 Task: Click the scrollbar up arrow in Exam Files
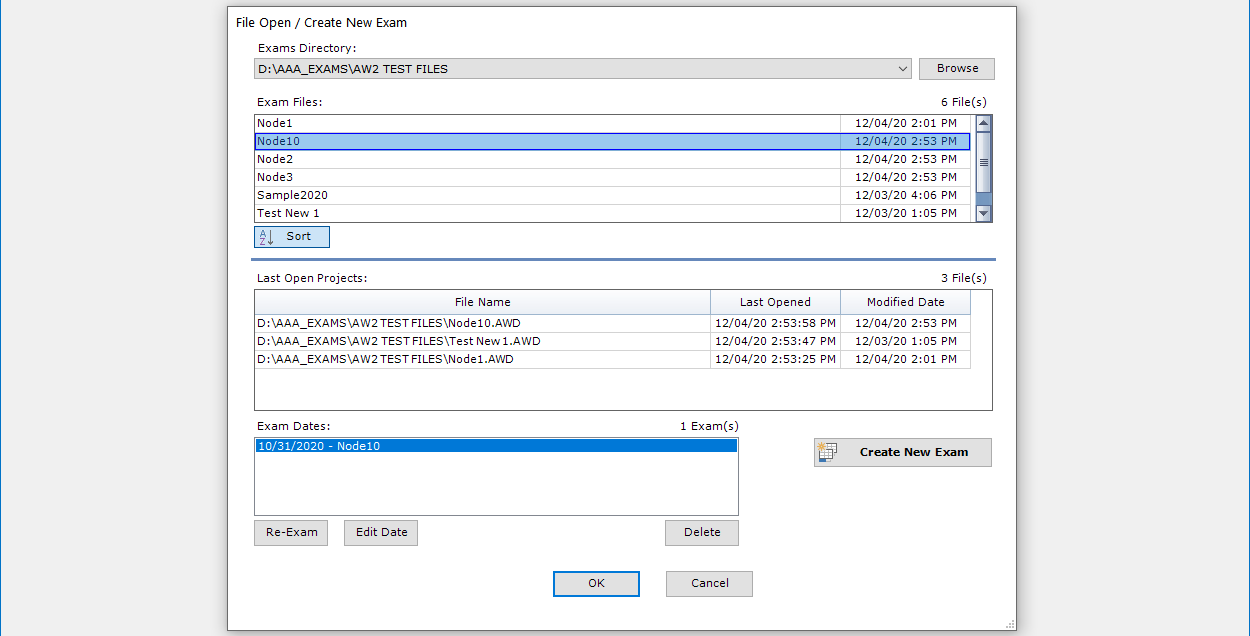tap(982, 123)
